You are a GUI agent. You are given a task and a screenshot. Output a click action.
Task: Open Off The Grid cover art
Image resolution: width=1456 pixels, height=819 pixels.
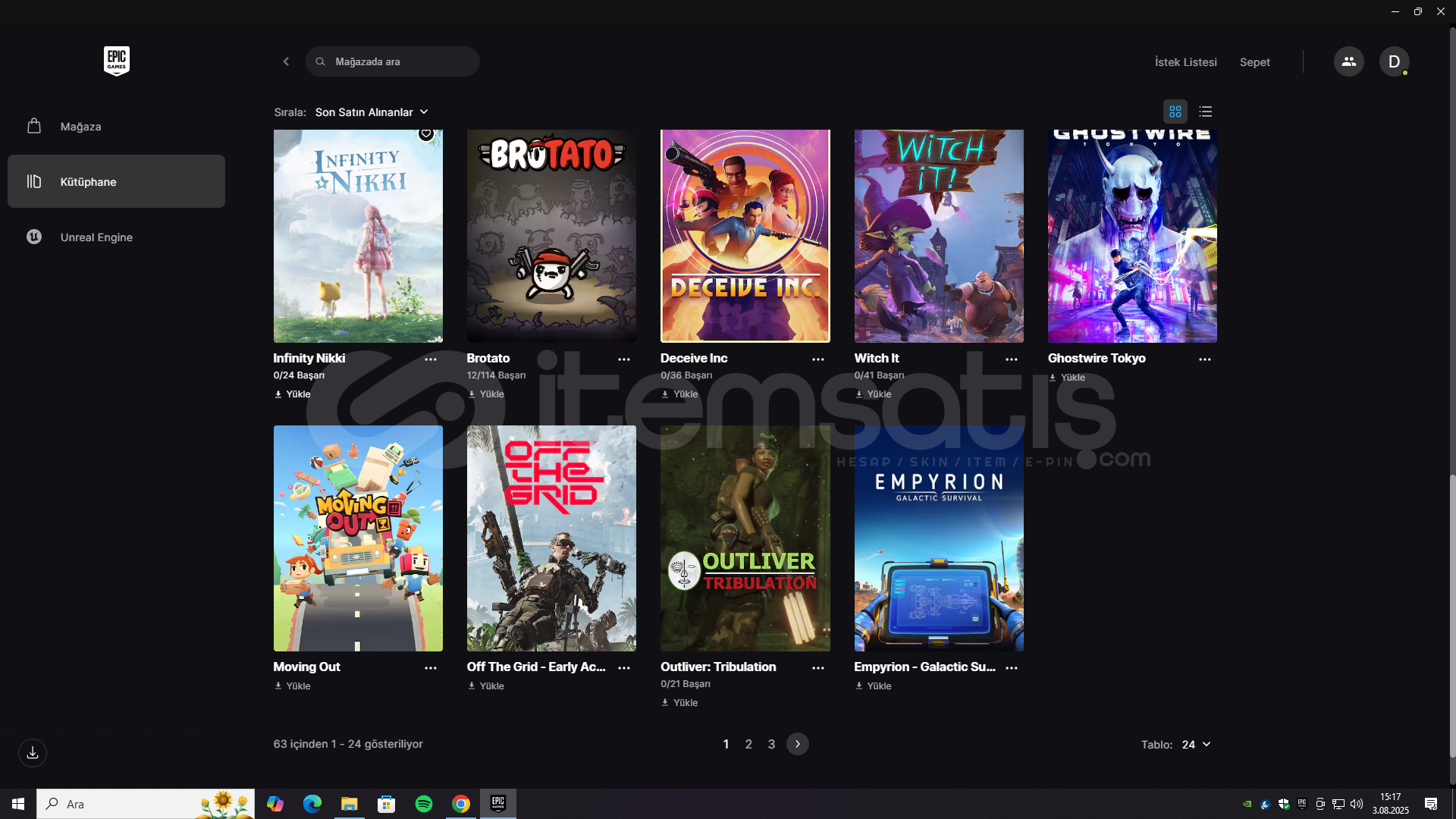[551, 538]
